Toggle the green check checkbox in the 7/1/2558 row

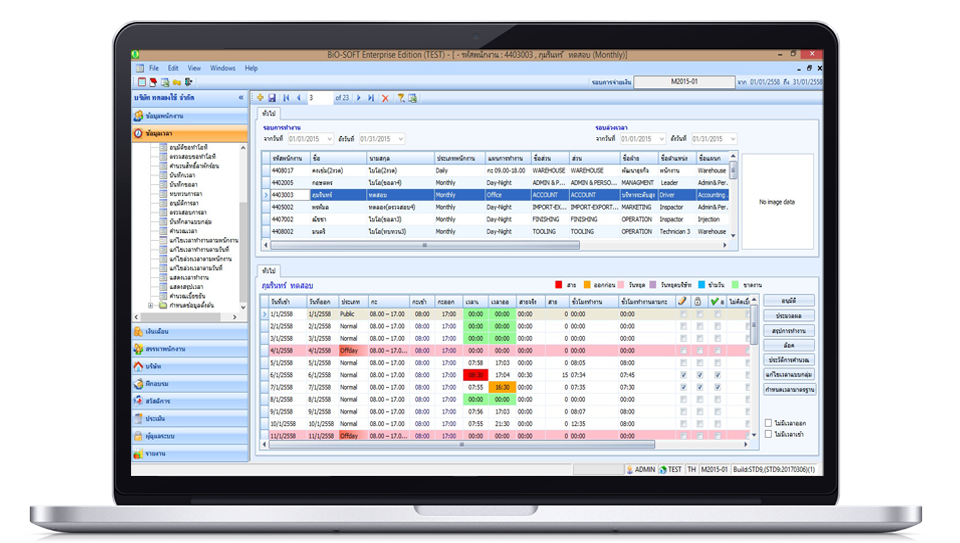(717, 387)
